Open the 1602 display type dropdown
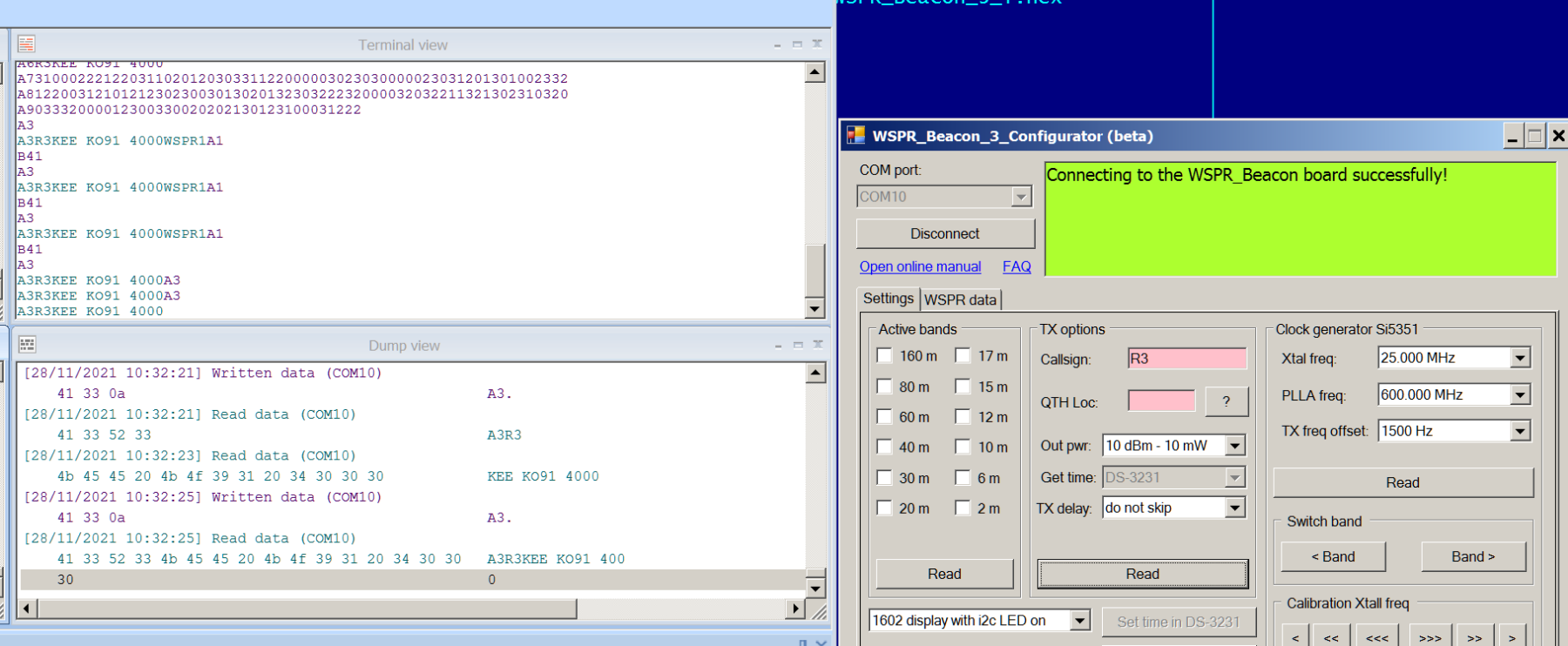 click(1080, 621)
